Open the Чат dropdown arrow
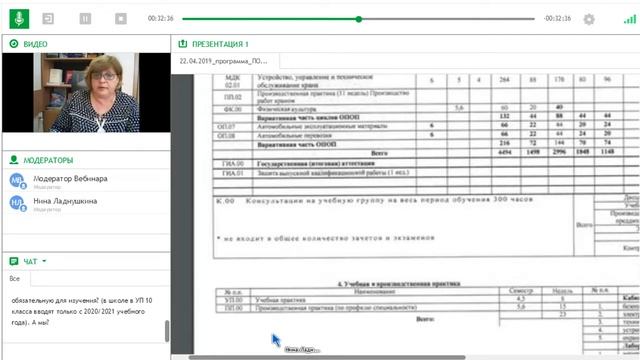Viewport: 640px width, 360px height. tap(44, 261)
